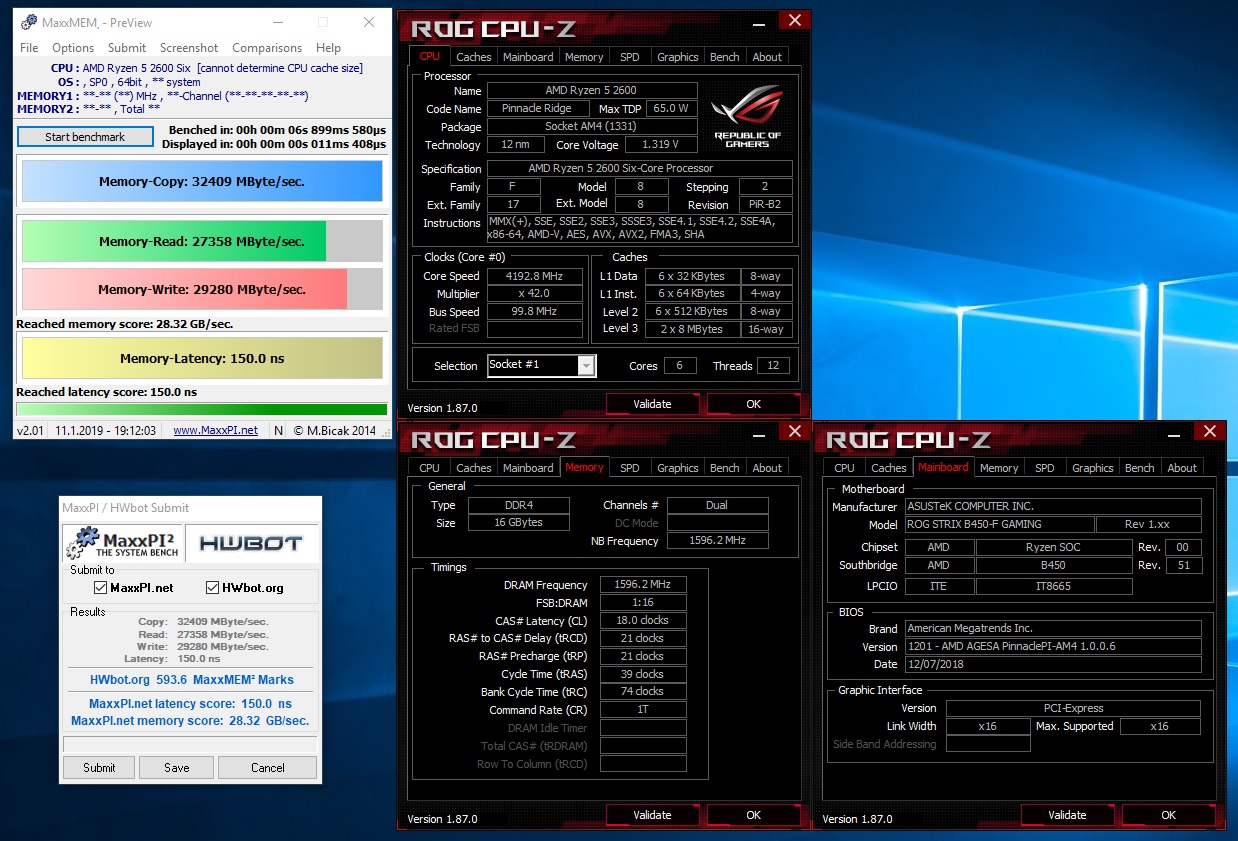This screenshot has width=1238, height=841.
Task: Click the HWBOT logo in submit dialog
Action: [250, 543]
